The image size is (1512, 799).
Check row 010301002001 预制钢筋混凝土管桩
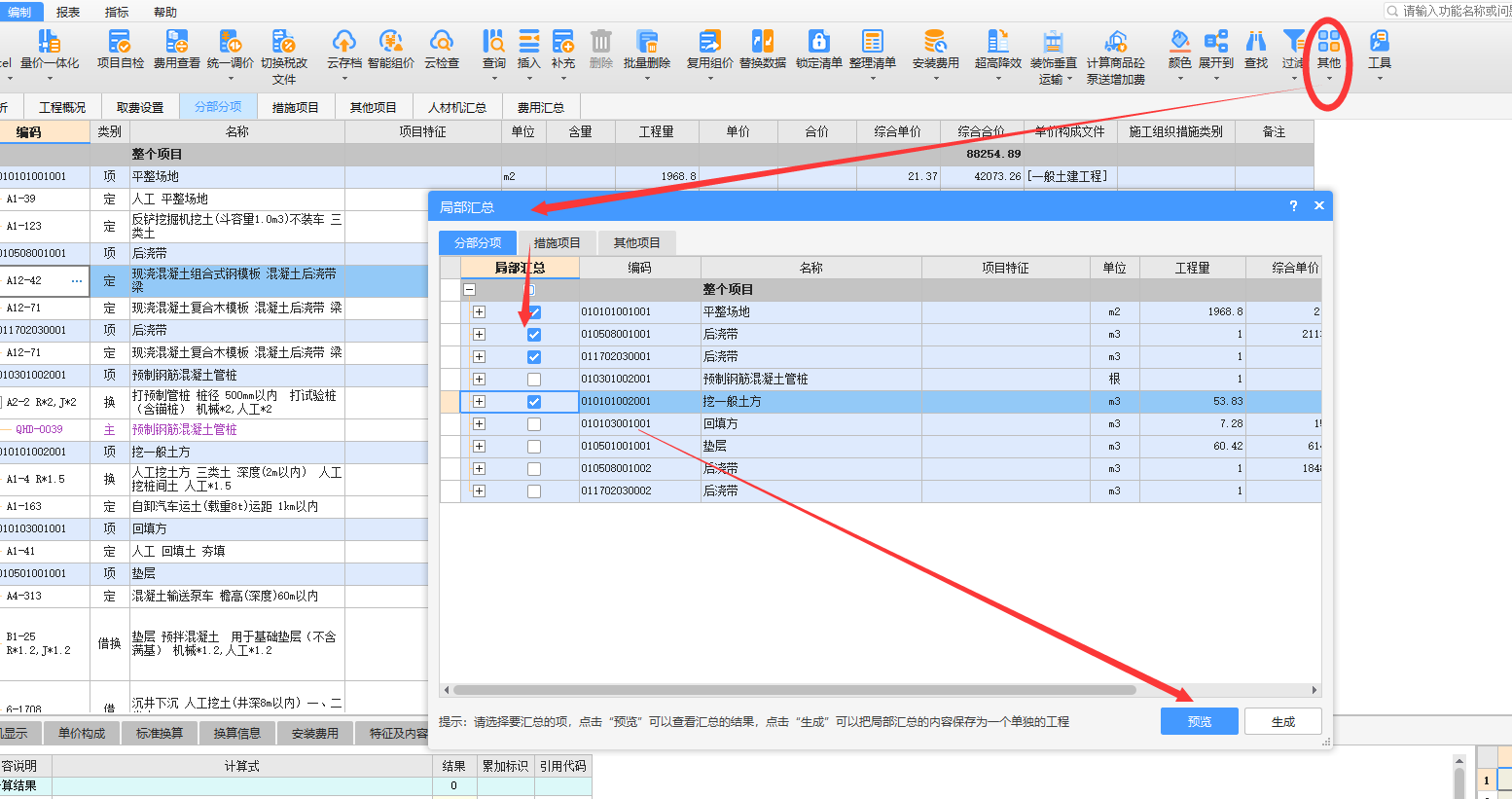tap(534, 380)
